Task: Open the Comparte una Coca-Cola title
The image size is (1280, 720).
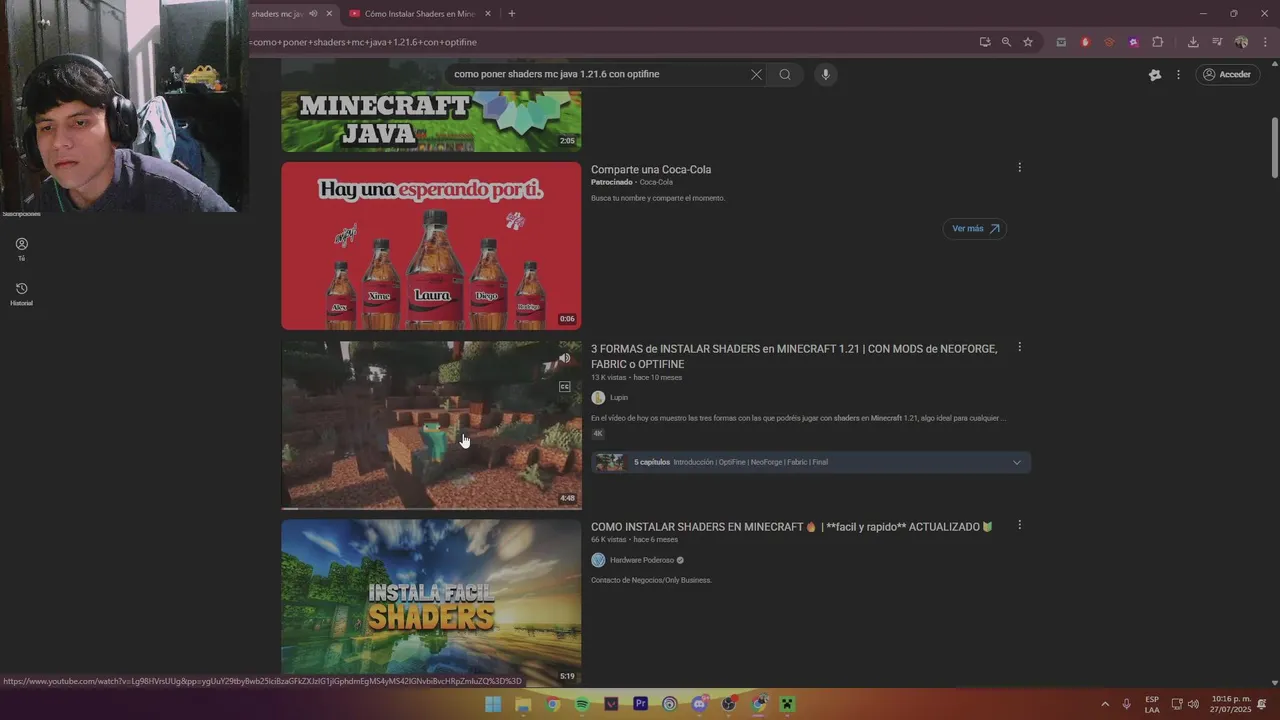Action: coord(651,169)
